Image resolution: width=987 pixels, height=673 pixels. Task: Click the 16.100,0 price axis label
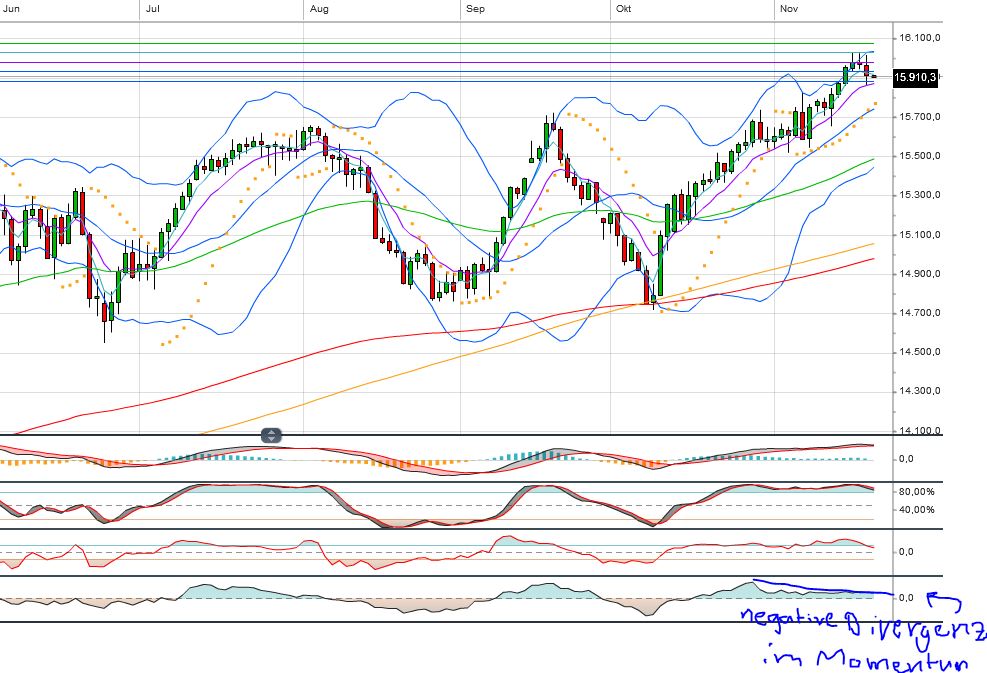[x=920, y=38]
